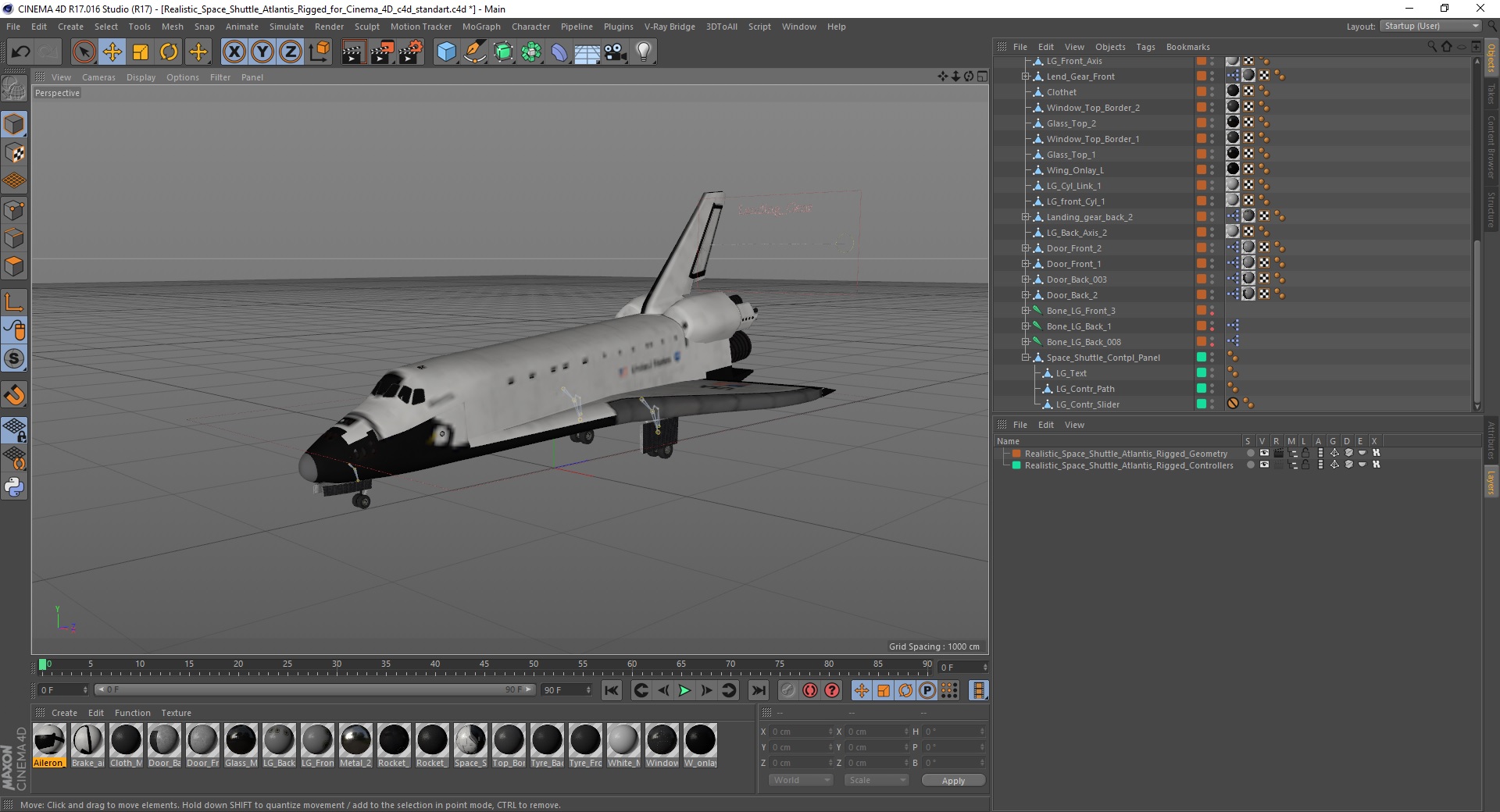Click the Play Forwards button
Viewport: 1500px width, 812px height.
point(684,690)
